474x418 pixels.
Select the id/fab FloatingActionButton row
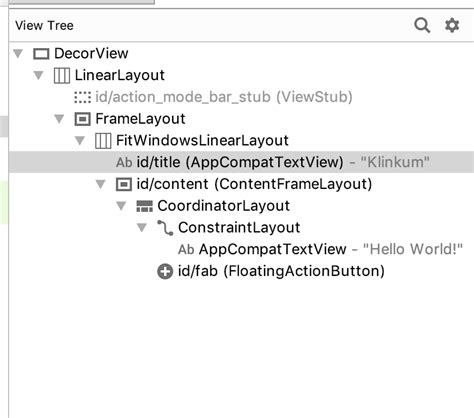coord(241,271)
